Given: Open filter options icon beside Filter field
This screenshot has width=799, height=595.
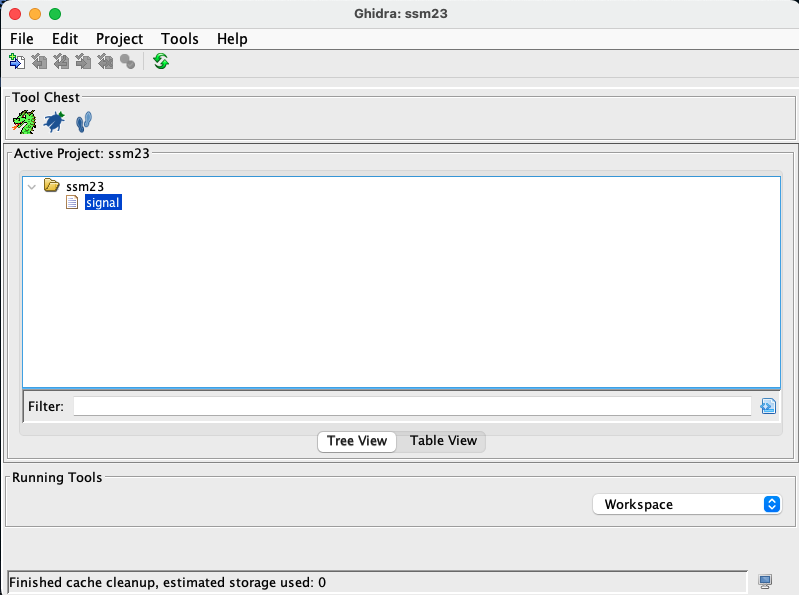Looking at the screenshot, I should tap(768, 406).
